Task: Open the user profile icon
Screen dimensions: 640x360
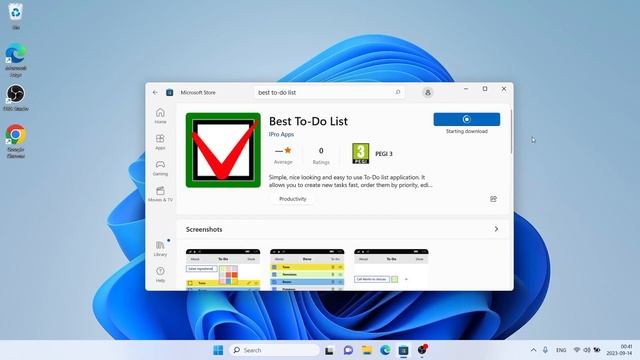Action: tap(427, 93)
